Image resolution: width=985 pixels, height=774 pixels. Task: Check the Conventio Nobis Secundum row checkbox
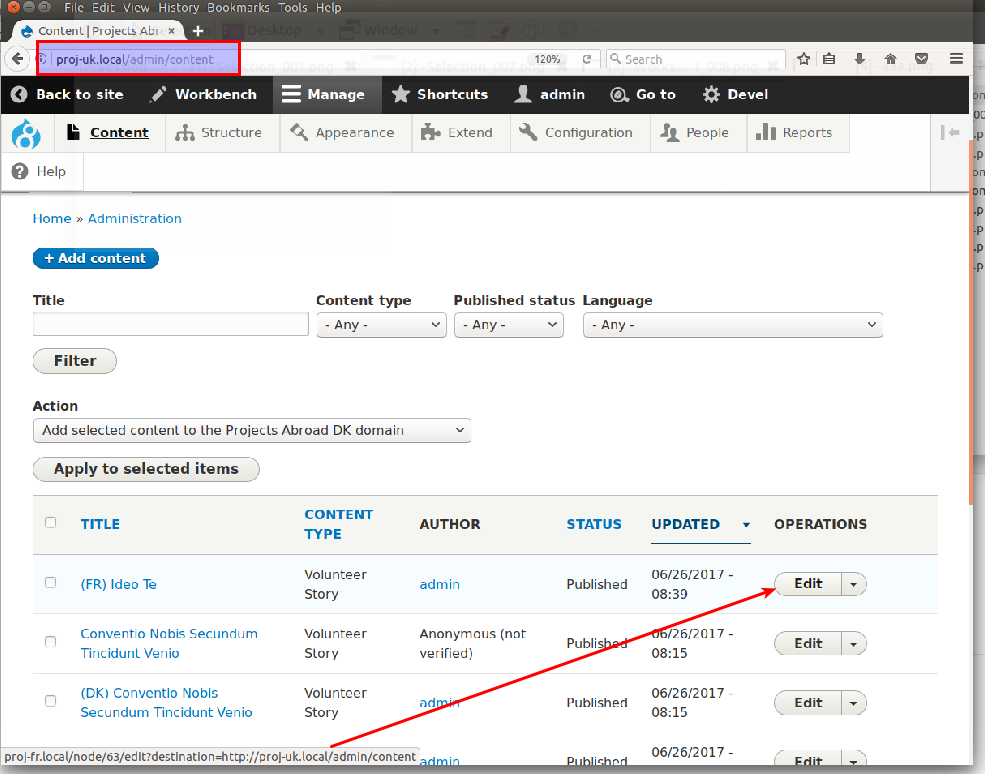click(50, 641)
